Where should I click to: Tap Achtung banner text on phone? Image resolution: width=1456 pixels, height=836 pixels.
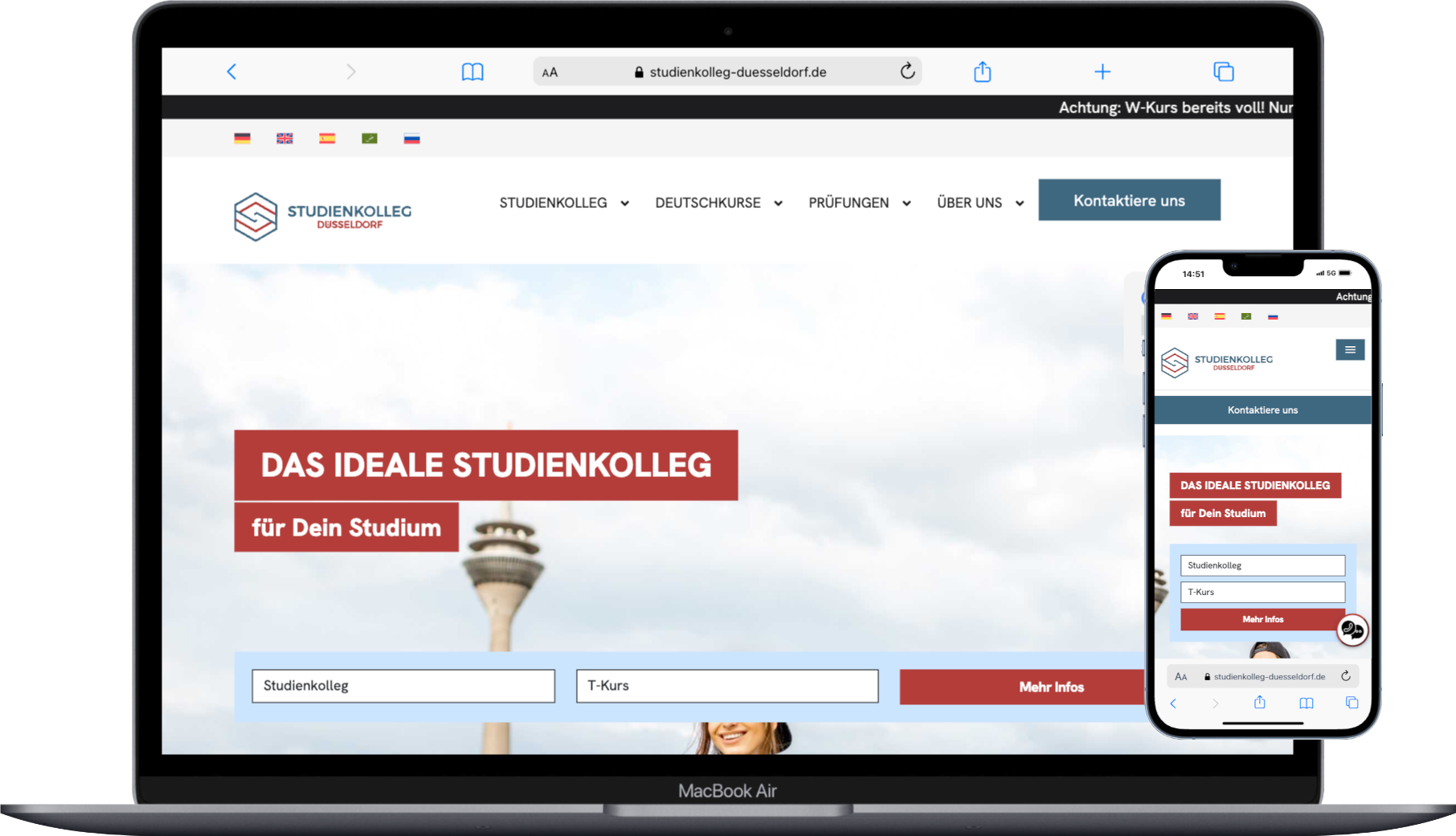pos(1353,296)
